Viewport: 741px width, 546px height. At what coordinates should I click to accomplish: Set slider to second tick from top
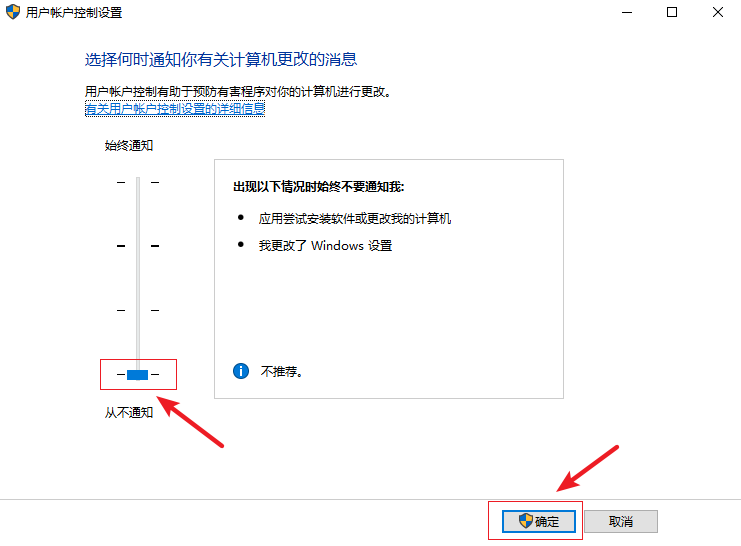coord(138,246)
